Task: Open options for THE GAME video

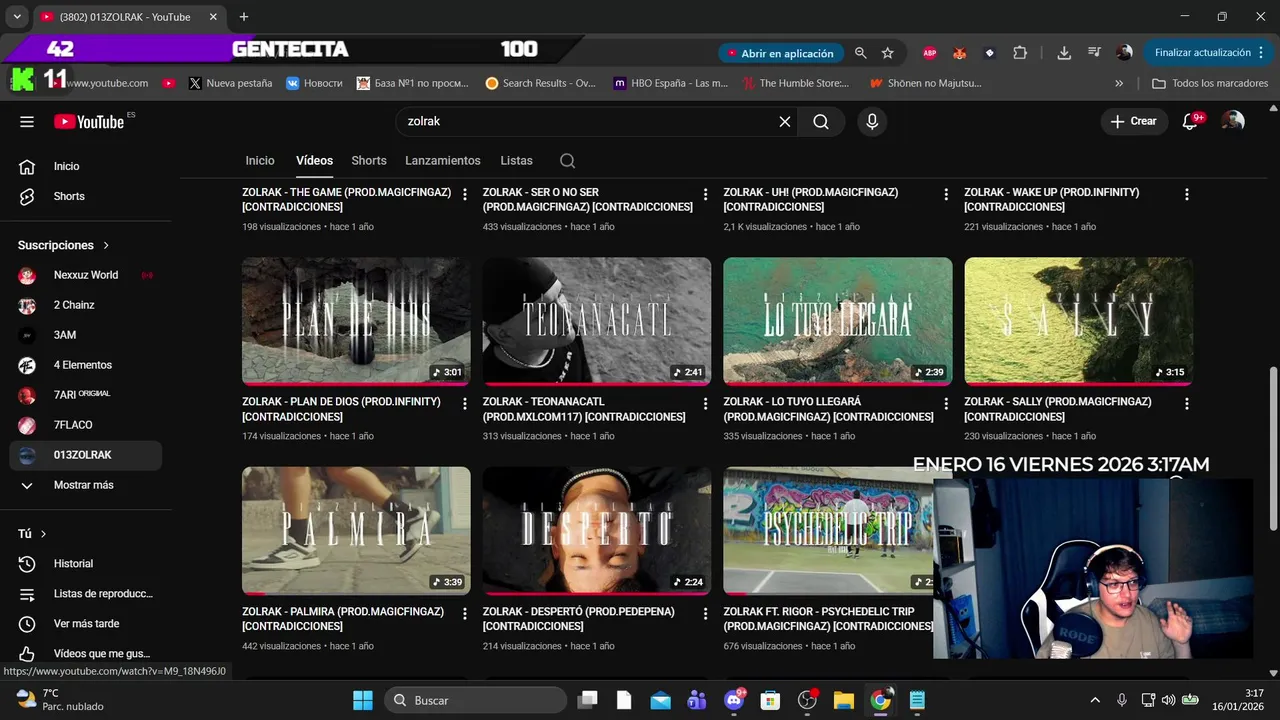Action: (464, 194)
